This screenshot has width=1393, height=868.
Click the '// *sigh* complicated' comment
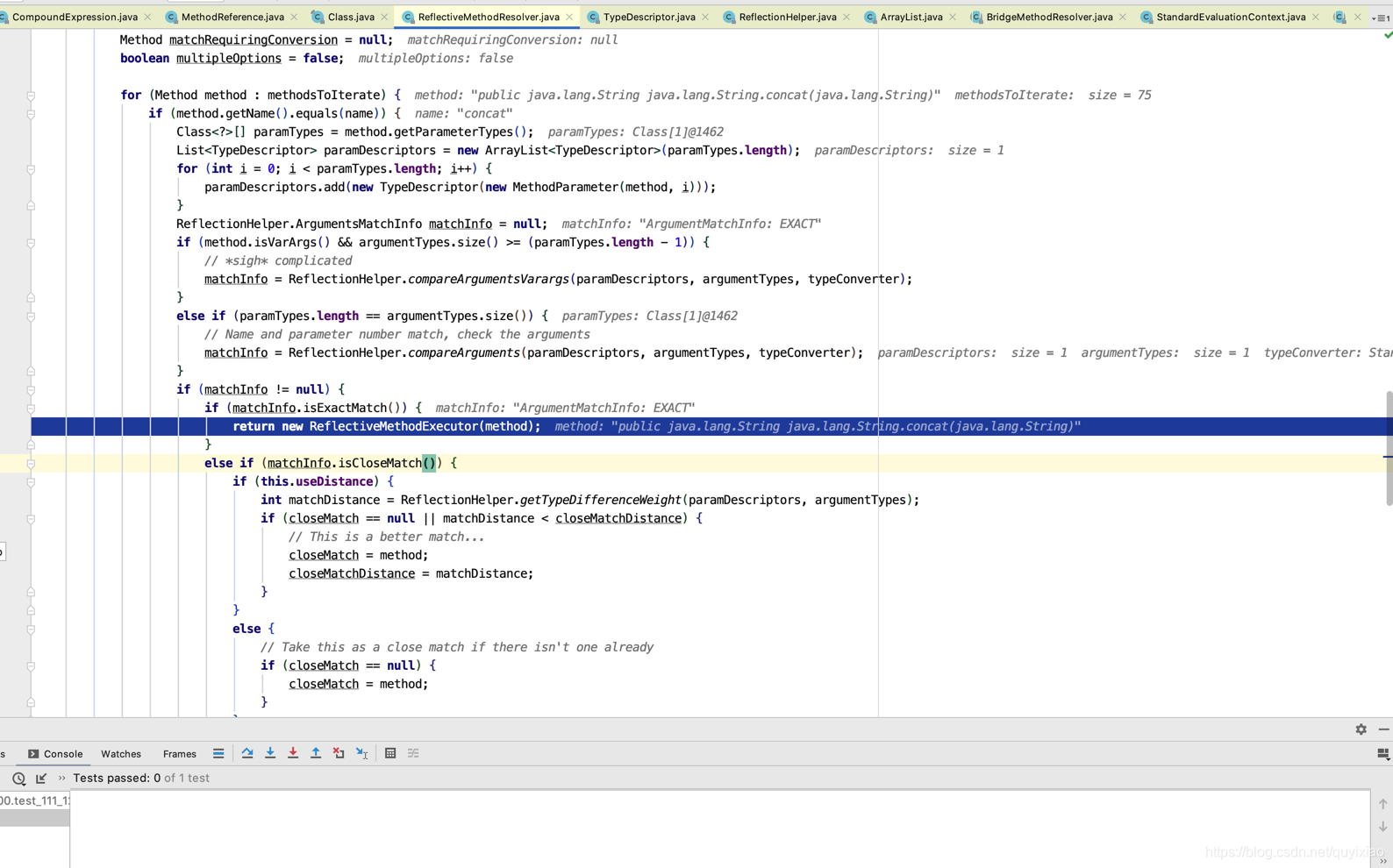tap(278, 261)
